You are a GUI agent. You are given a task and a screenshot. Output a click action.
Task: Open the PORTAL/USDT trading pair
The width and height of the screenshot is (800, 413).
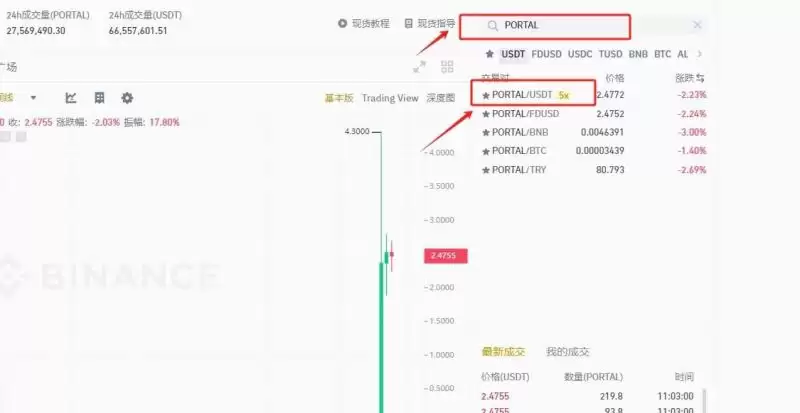522,95
